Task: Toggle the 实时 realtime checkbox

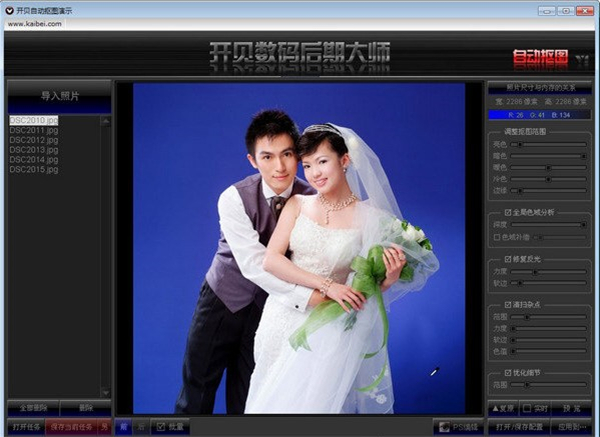Action: click(527, 409)
